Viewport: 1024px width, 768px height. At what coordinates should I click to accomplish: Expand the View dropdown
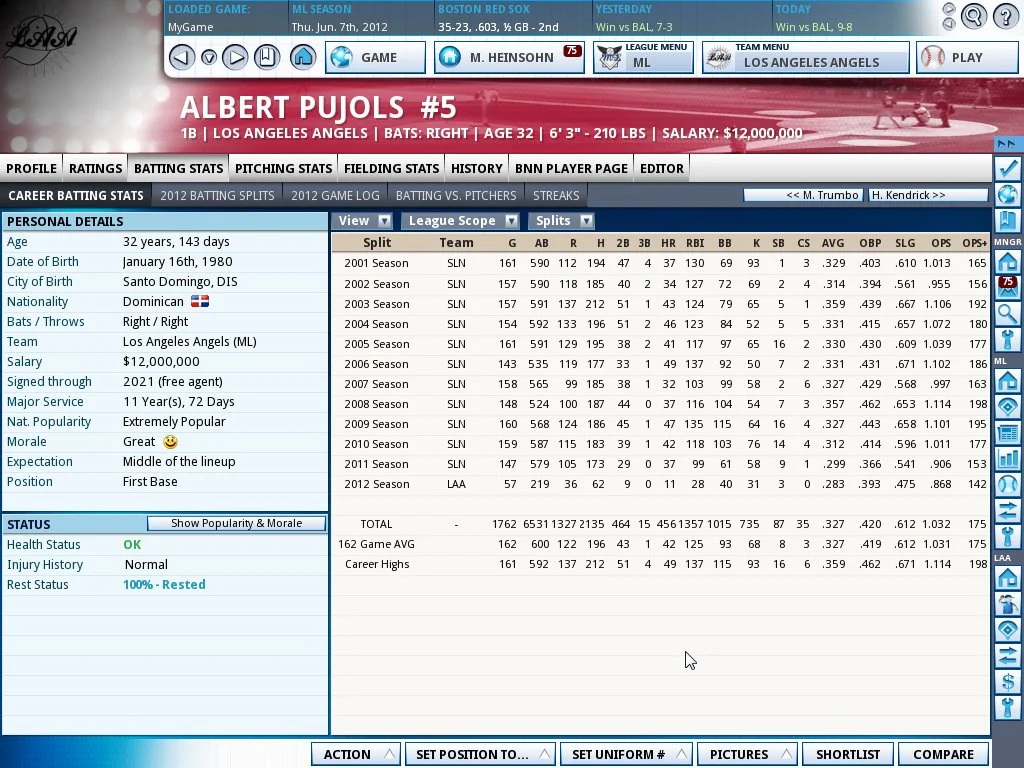[364, 221]
